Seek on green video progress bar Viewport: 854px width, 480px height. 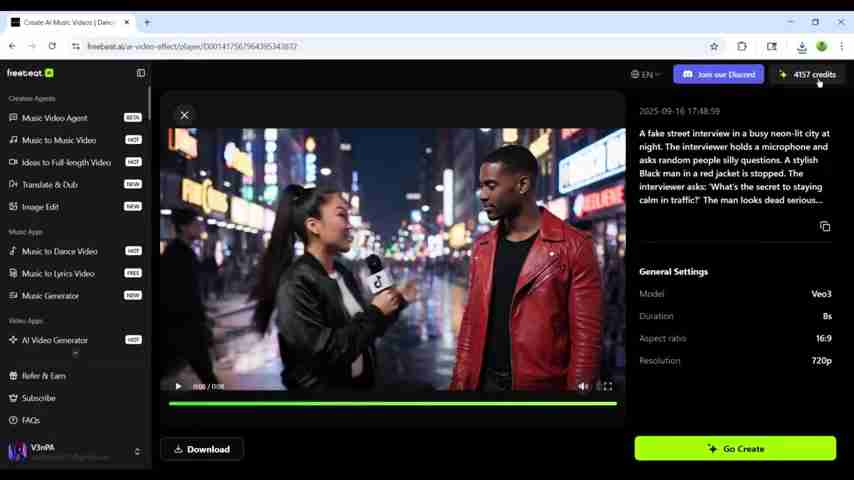(393, 404)
